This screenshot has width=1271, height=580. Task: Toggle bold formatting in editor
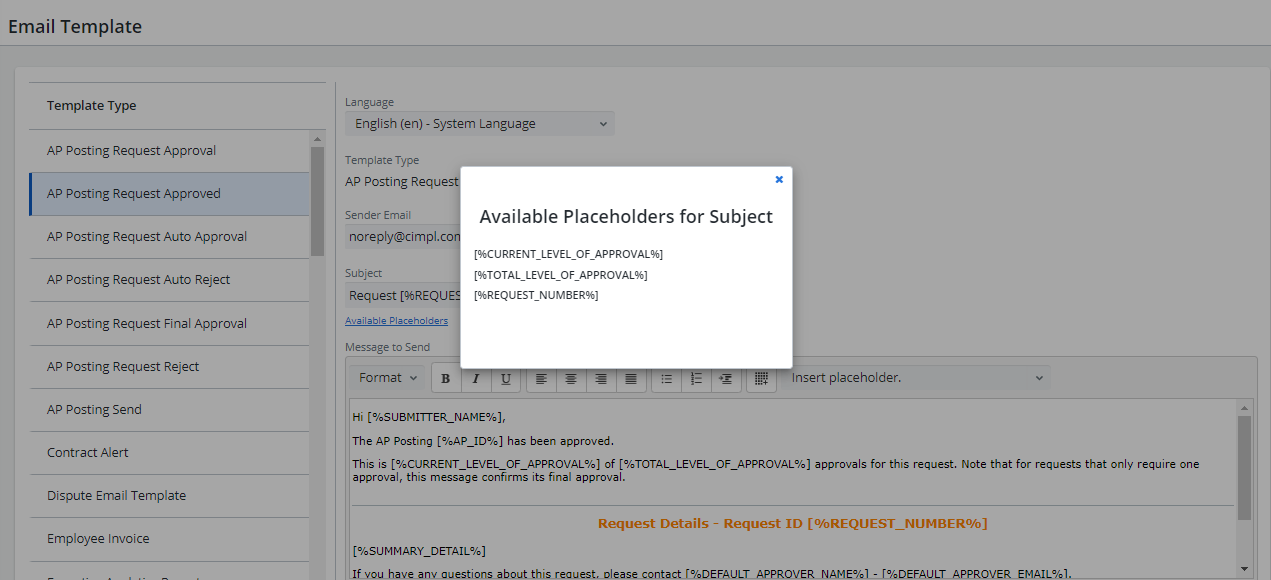(446, 378)
